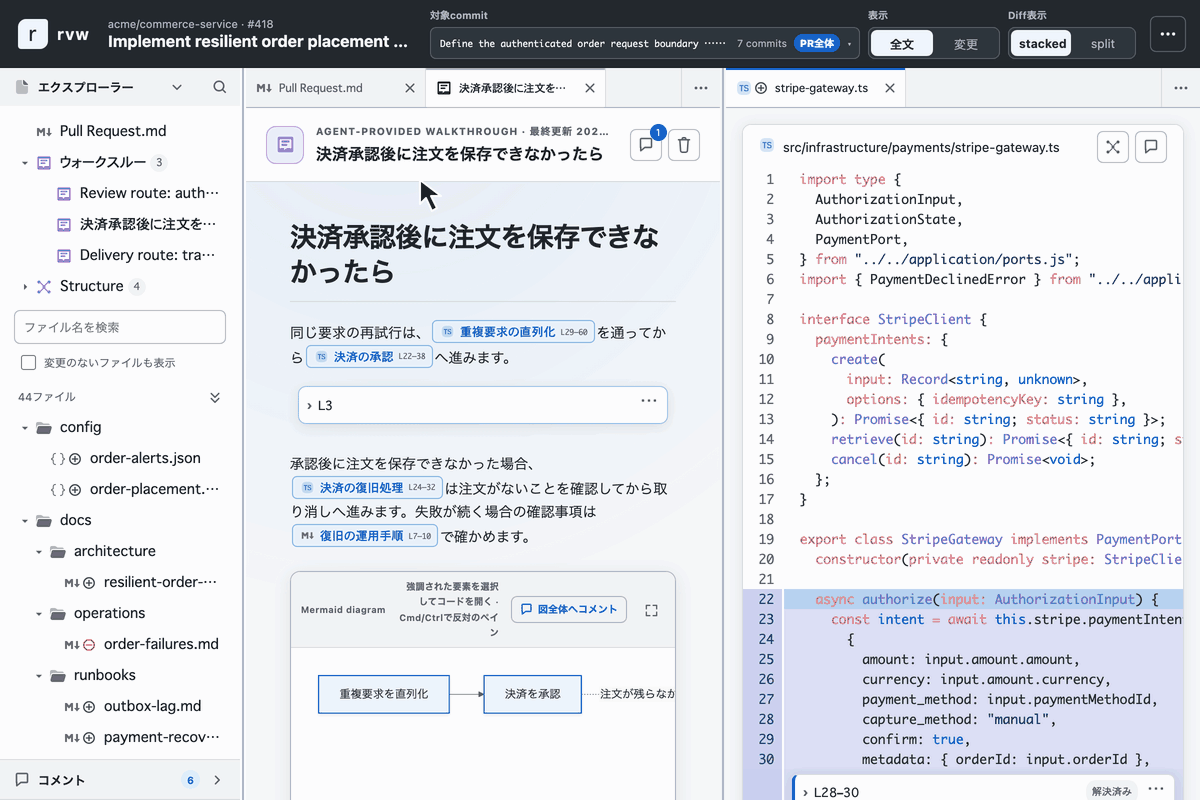Image resolution: width=1200 pixels, height=800 pixels.
Task: Select 変更 display mode
Action: [x=966, y=43]
